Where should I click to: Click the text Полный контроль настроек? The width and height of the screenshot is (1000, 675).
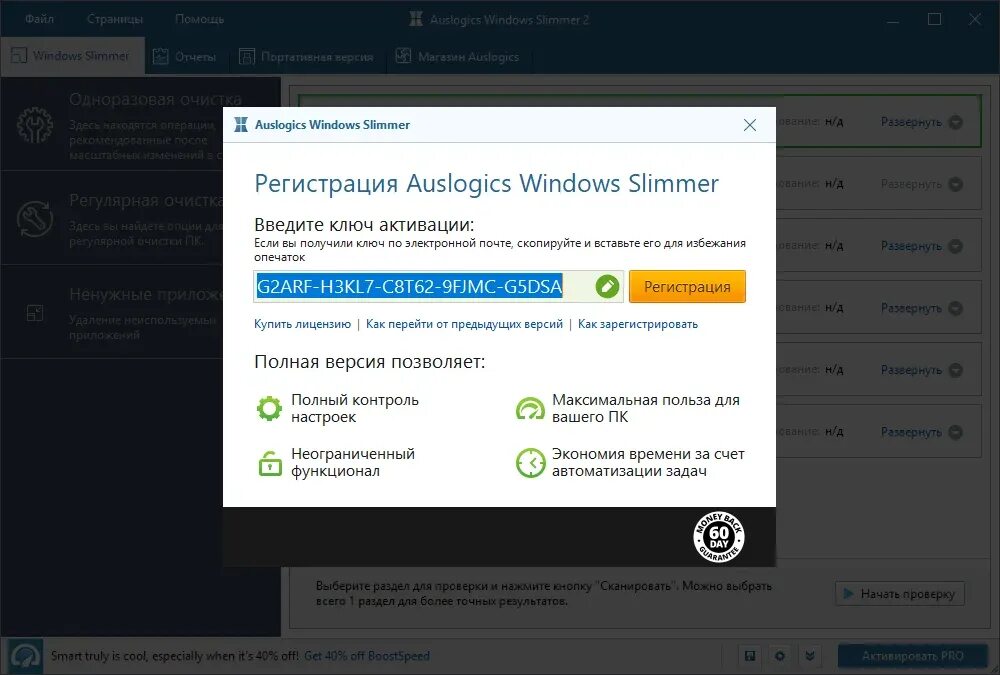coord(355,408)
